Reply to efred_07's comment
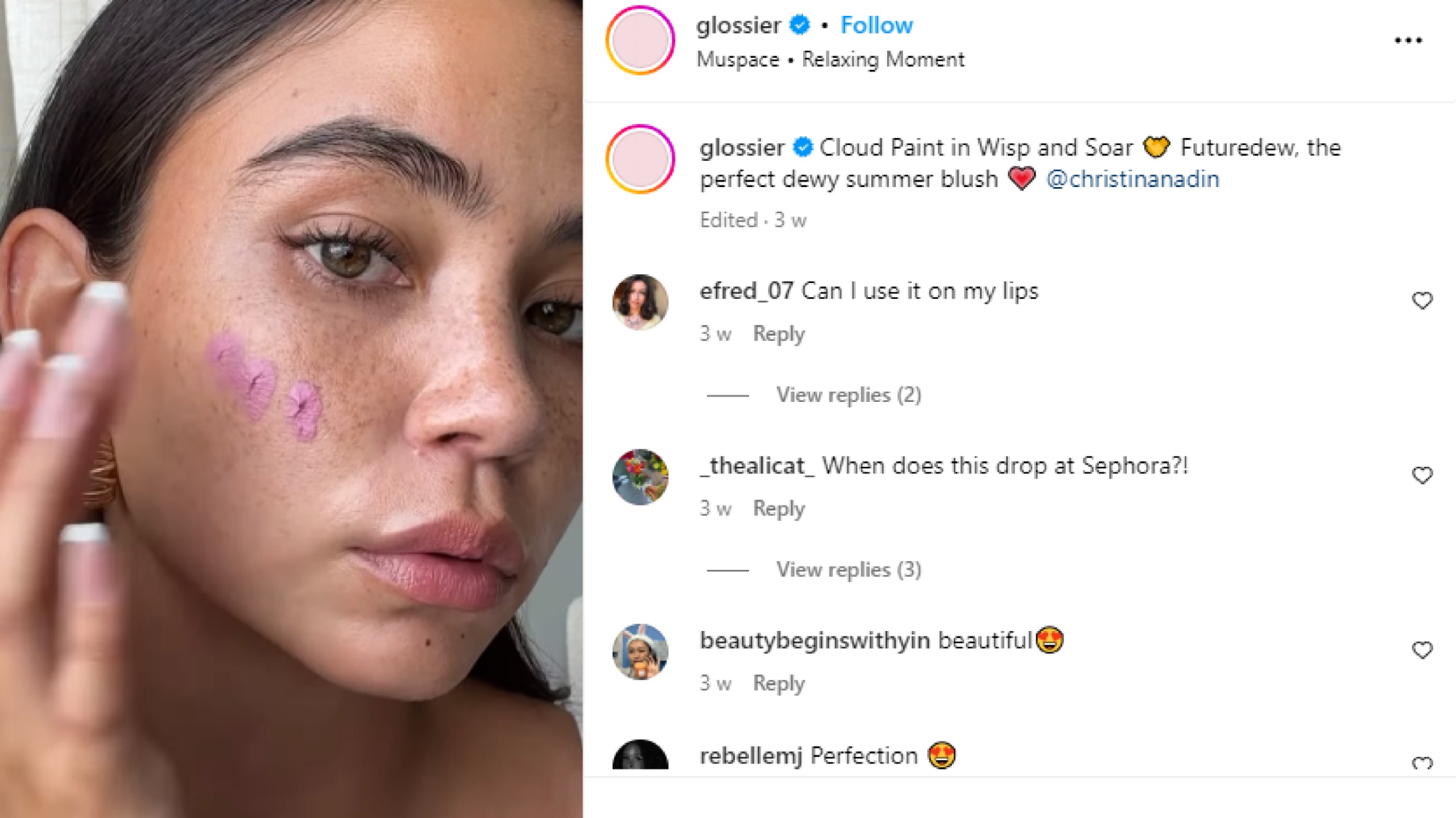The image size is (1456, 818). pos(779,334)
